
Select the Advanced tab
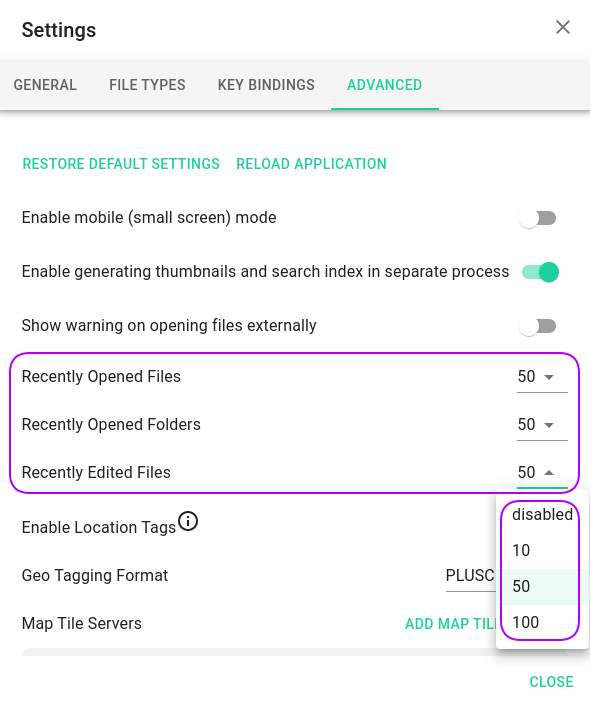pos(384,85)
